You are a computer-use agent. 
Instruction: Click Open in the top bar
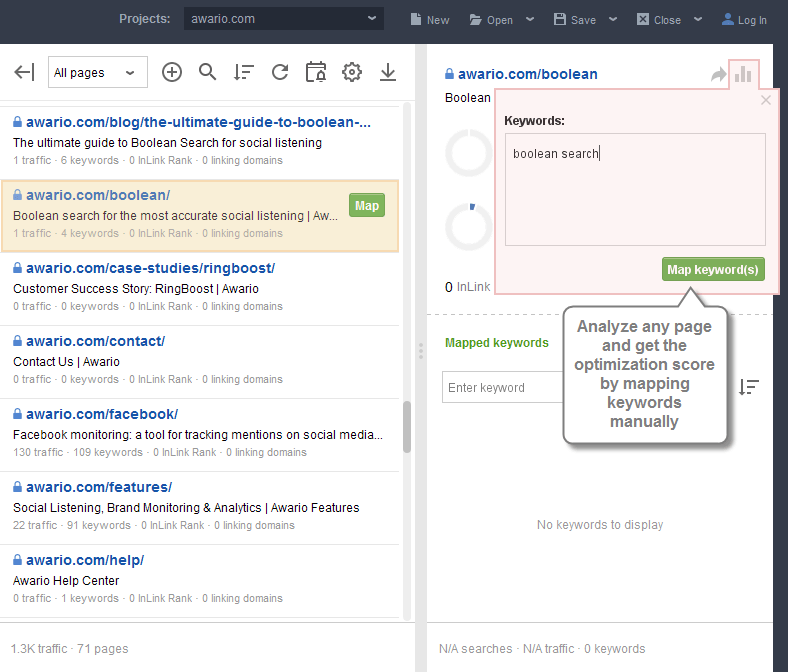(491, 20)
